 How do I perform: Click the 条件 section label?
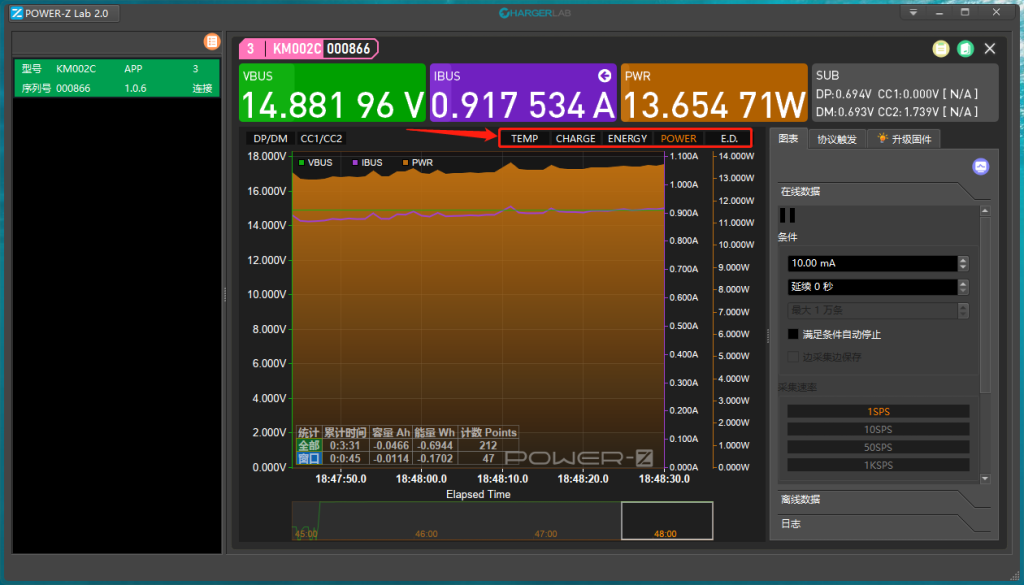pyautogui.click(x=788, y=237)
